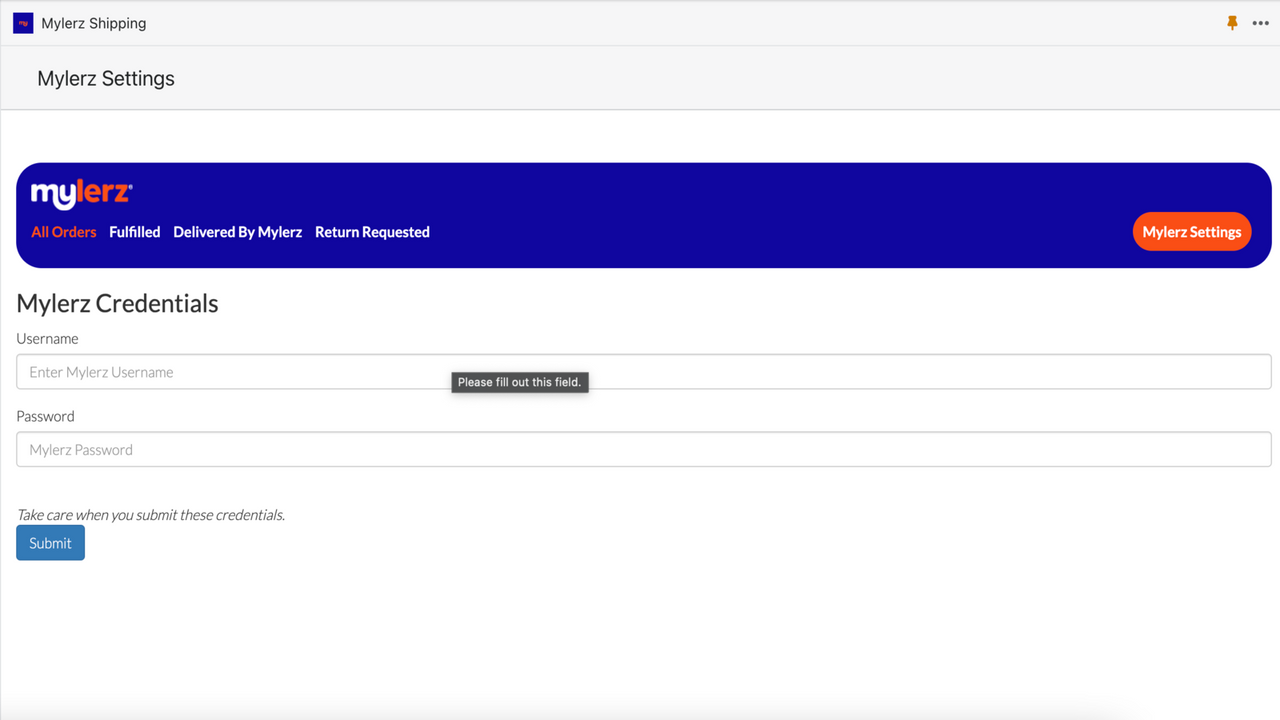This screenshot has width=1280, height=720.
Task: Click the Password field label
Action: [45, 416]
